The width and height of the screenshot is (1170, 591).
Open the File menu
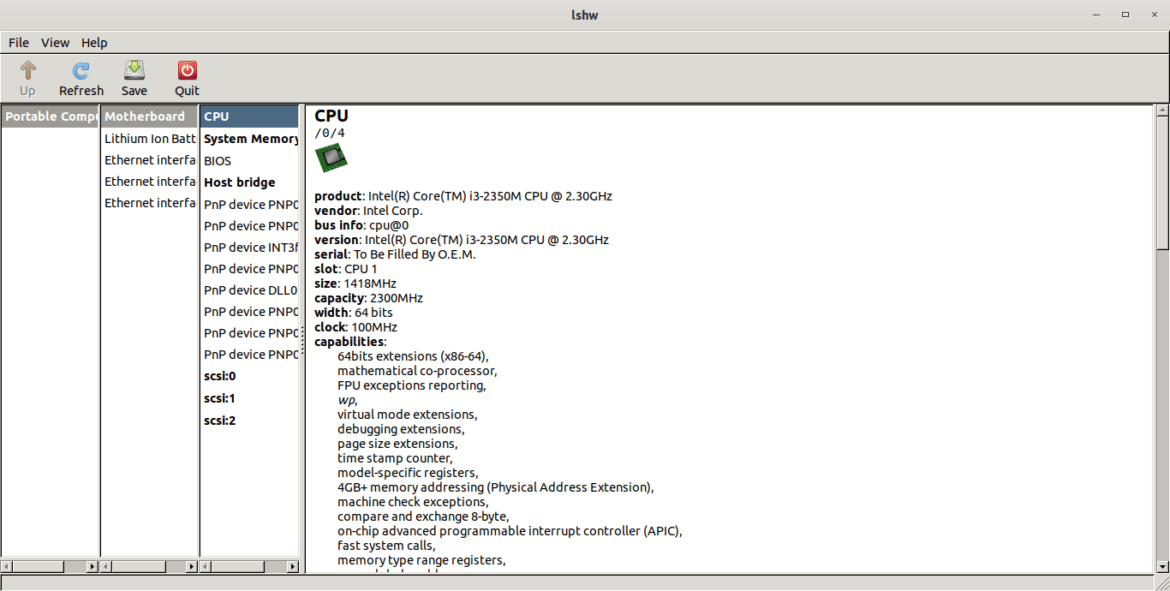click(x=18, y=42)
